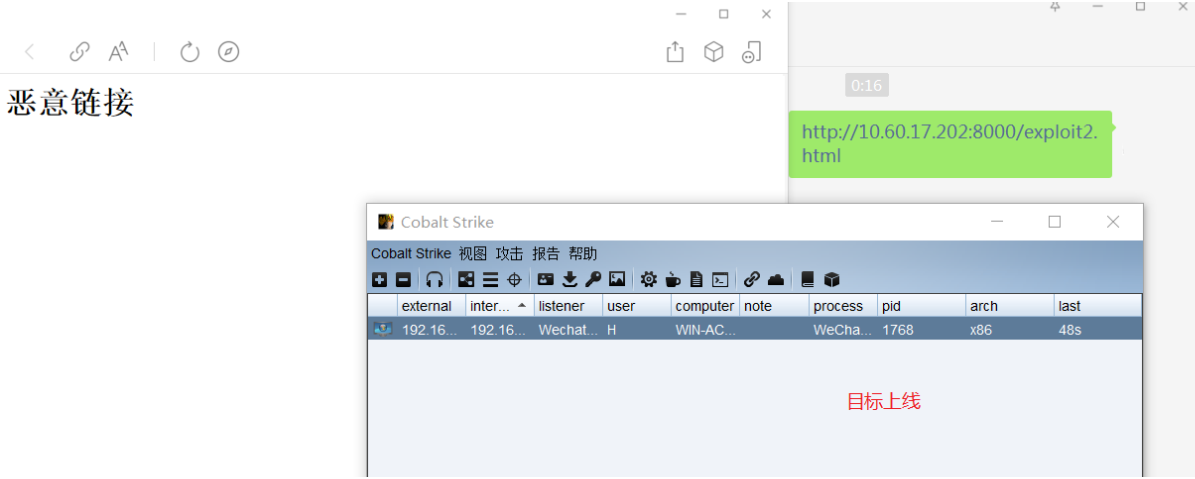Click the chain link host file icon
This screenshot has width=1195, height=479.
click(x=751, y=279)
